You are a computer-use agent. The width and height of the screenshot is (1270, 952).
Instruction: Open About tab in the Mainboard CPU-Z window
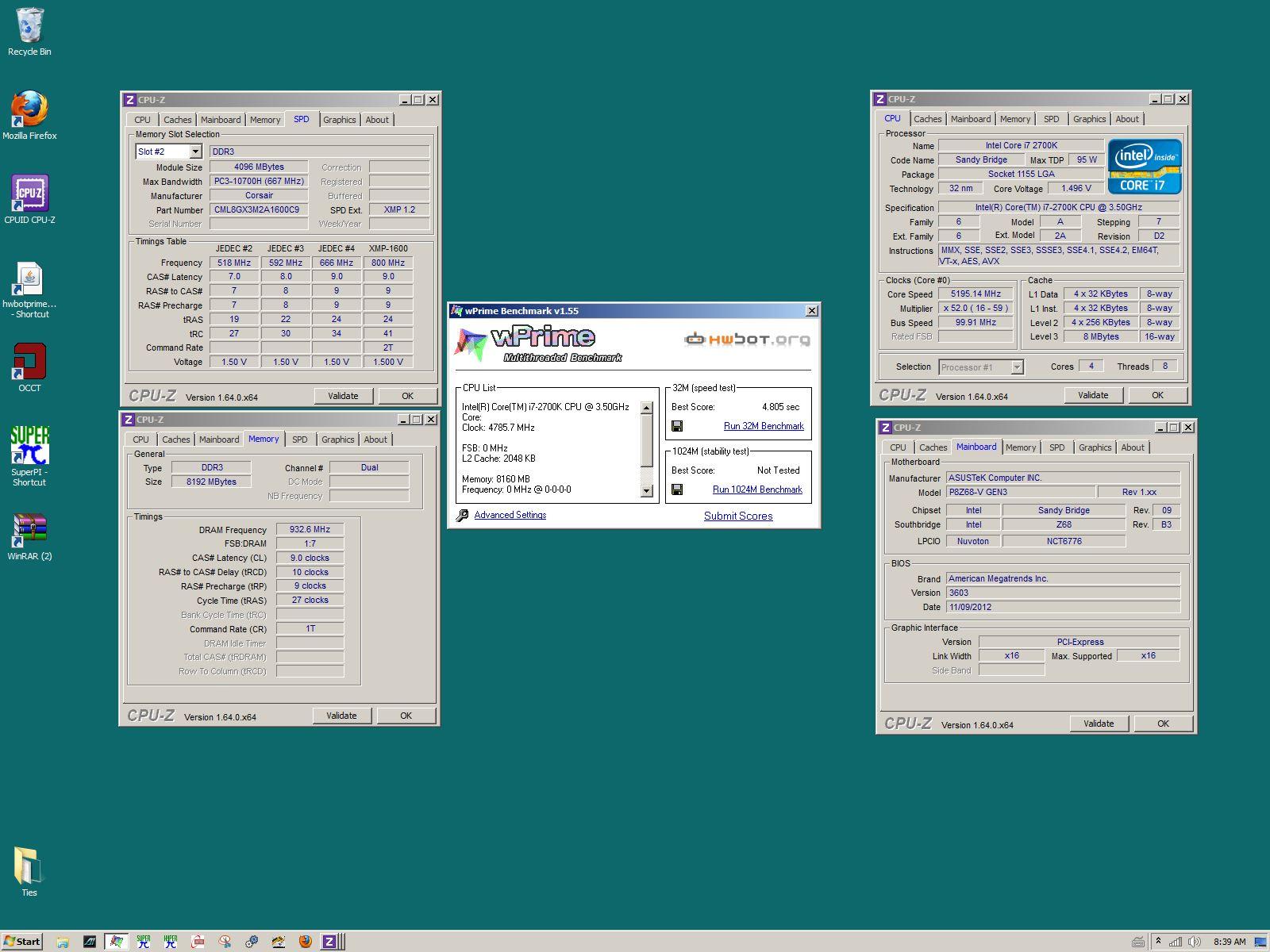point(1132,447)
